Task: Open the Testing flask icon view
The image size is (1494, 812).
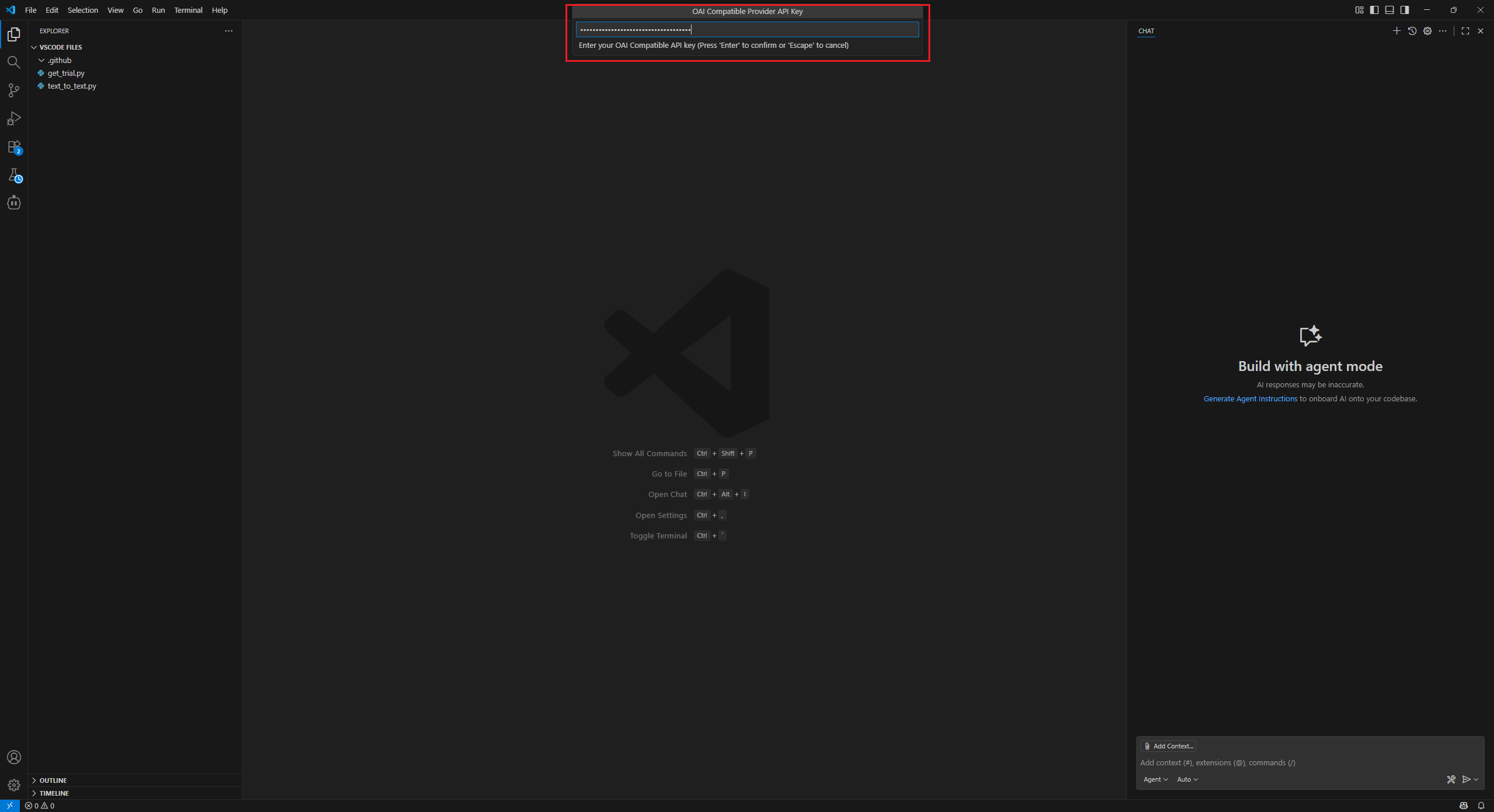Action: point(13,175)
